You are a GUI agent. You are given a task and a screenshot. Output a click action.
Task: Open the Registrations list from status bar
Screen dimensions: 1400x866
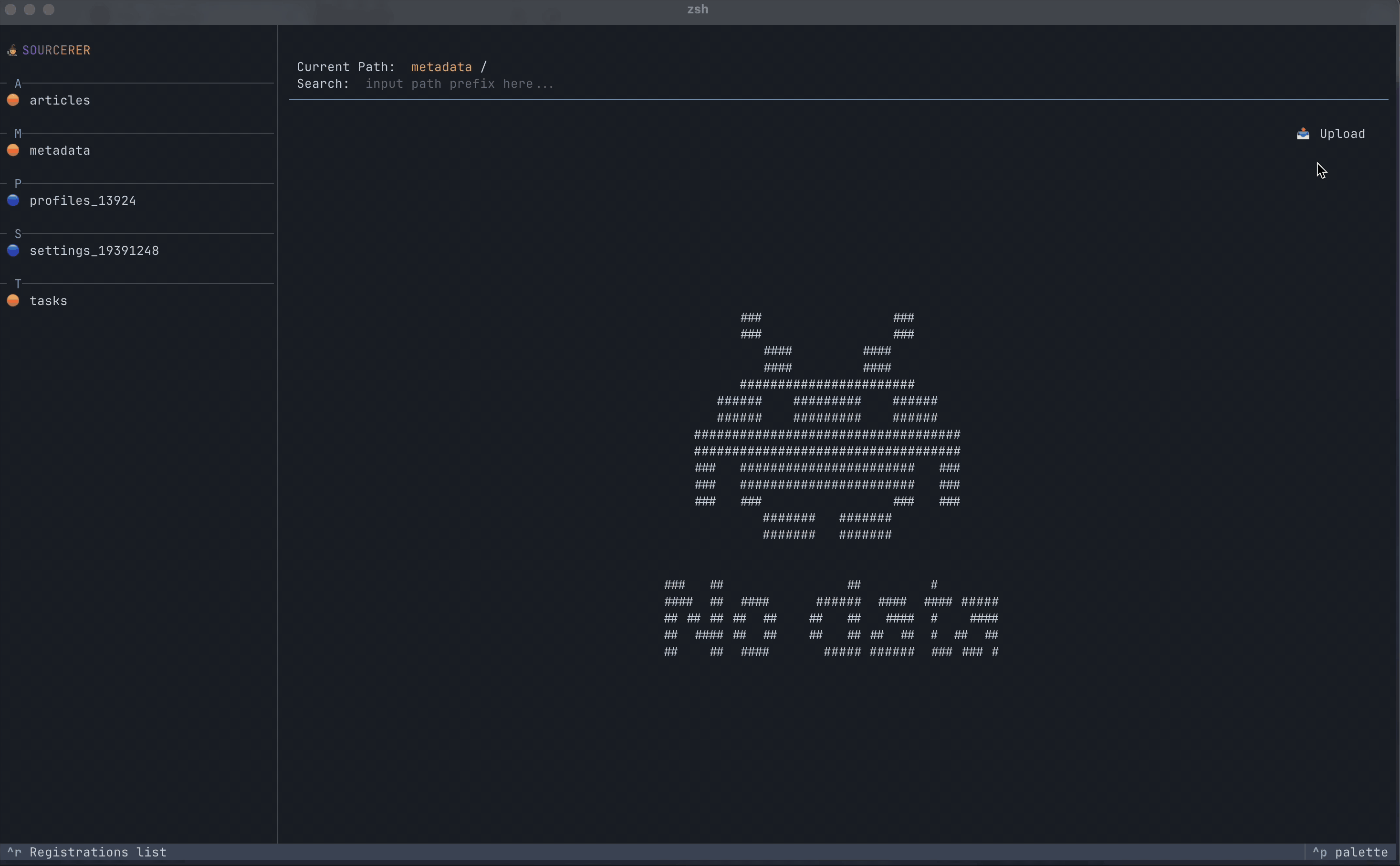(87, 852)
